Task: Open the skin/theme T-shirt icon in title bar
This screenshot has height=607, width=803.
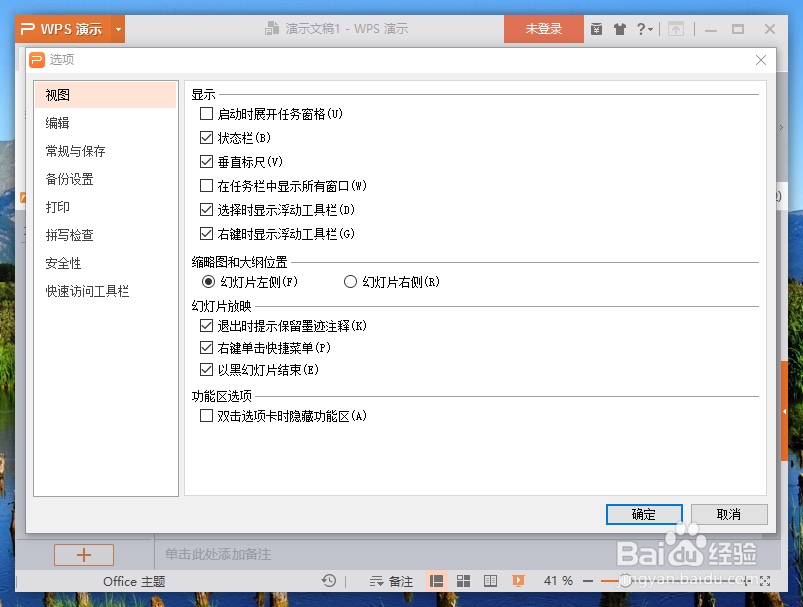Action: 619,29
